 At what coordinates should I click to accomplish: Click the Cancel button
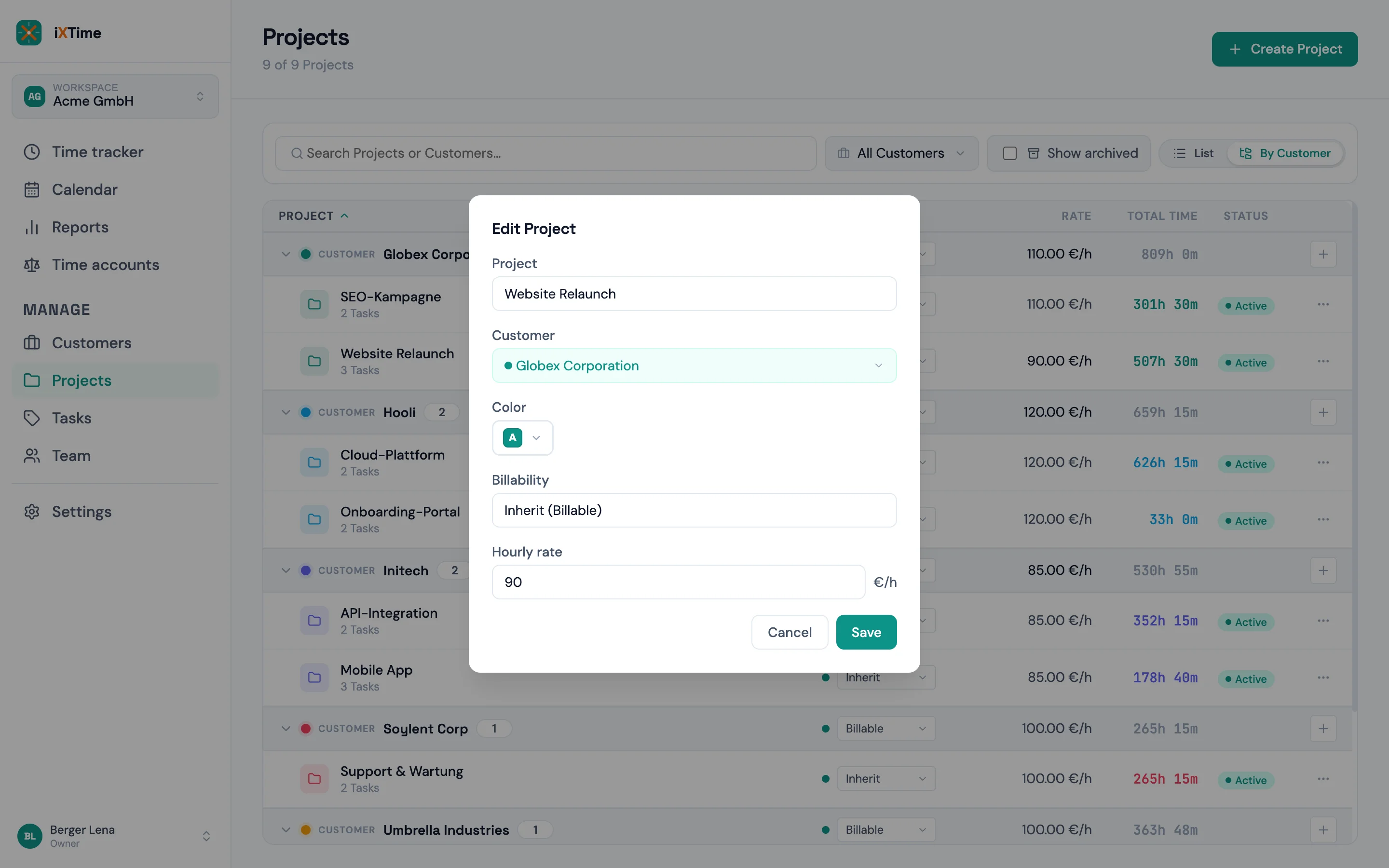coord(789,632)
